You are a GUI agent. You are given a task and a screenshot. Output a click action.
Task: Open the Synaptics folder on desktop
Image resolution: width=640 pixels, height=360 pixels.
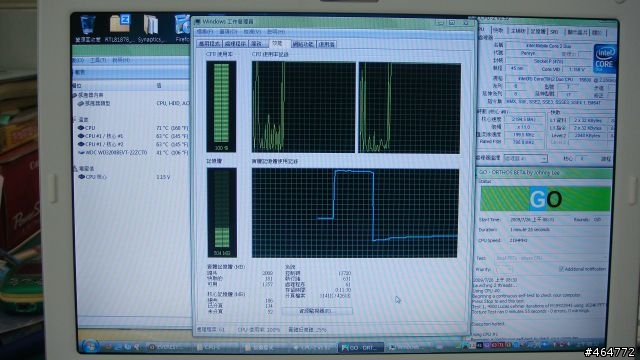click(151, 28)
